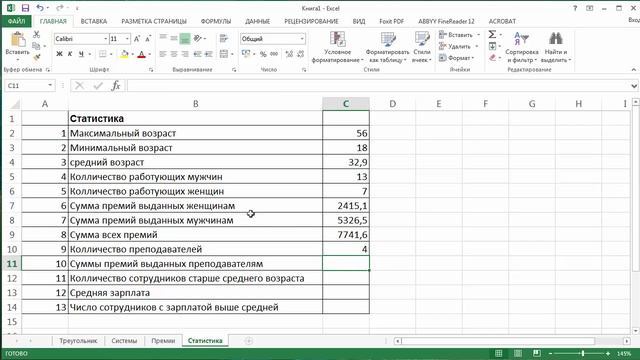Switch to page layout view icon
This screenshot has width=640, height=360.
pyautogui.click(x=518, y=353)
